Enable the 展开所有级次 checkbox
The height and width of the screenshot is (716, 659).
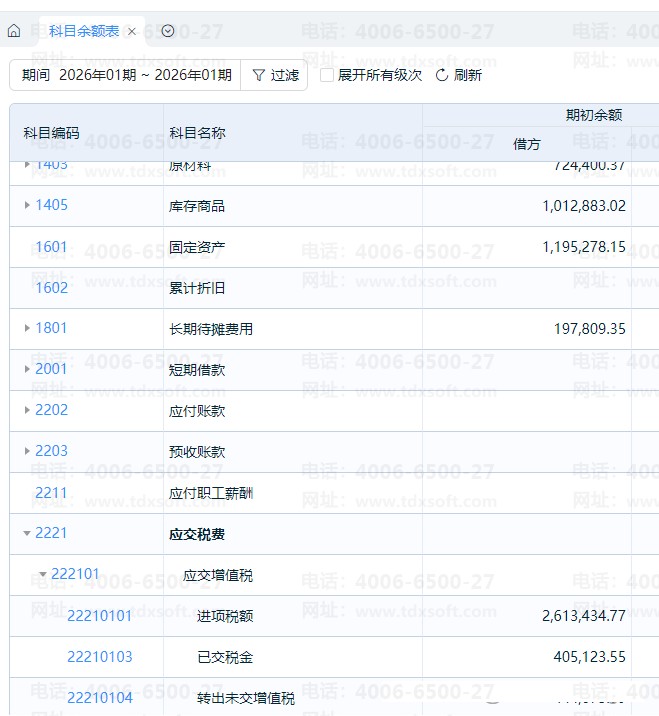pos(327,75)
